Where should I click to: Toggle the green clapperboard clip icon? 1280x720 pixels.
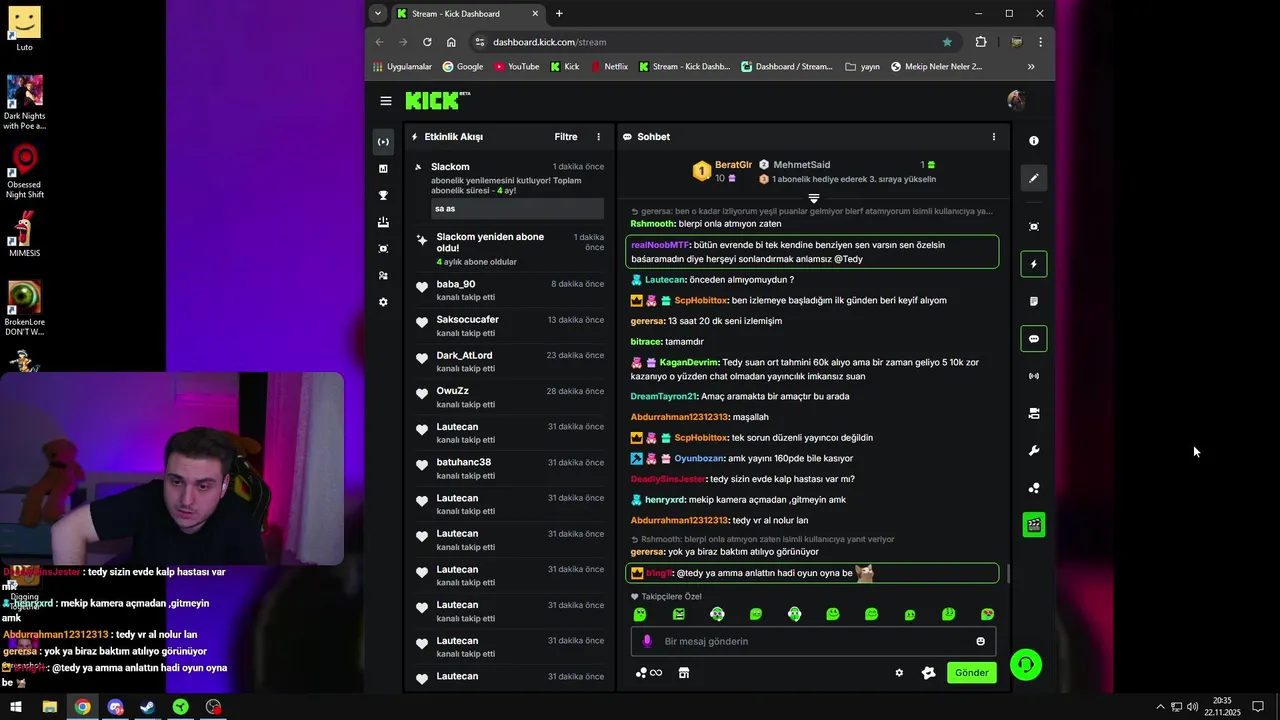tap(1034, 525)
